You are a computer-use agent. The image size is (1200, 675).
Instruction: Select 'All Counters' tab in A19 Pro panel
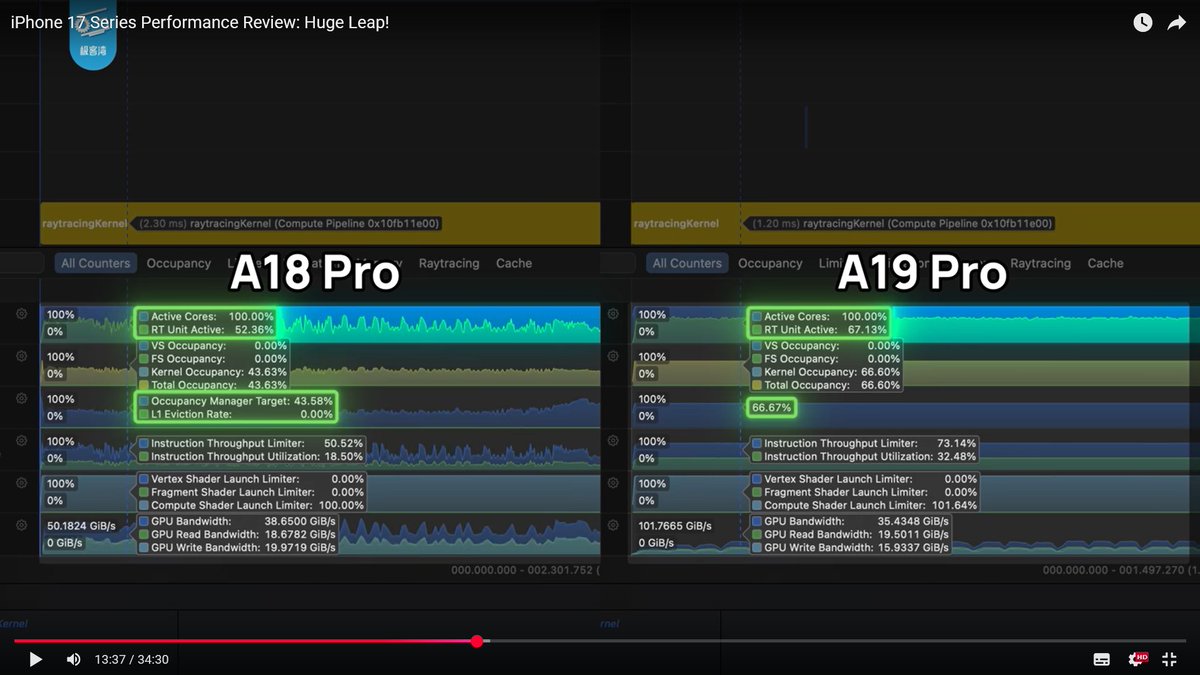pyautogui.click(x=687, y=263)
